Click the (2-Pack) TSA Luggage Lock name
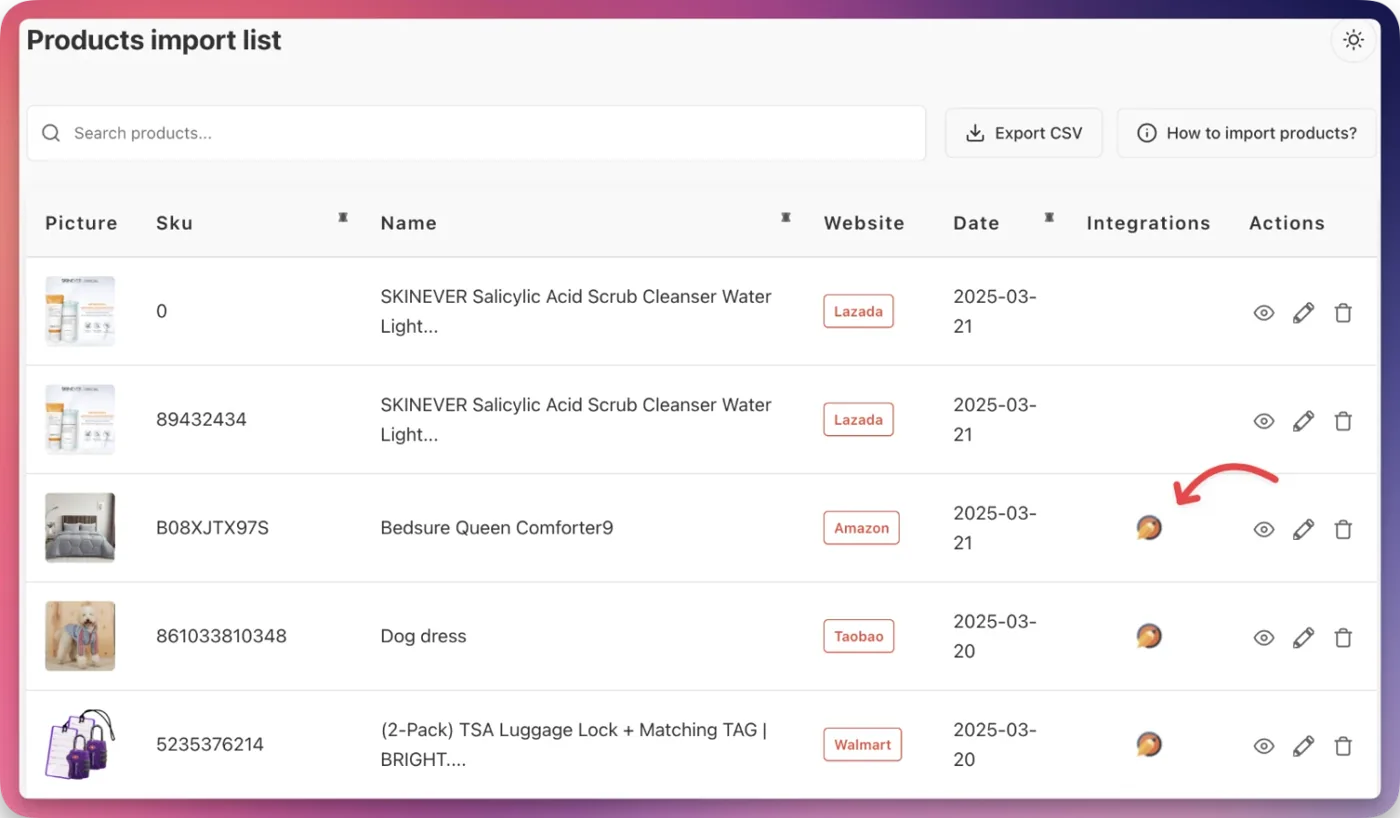Screen dimensions: 1400x818 coord(573,745)
